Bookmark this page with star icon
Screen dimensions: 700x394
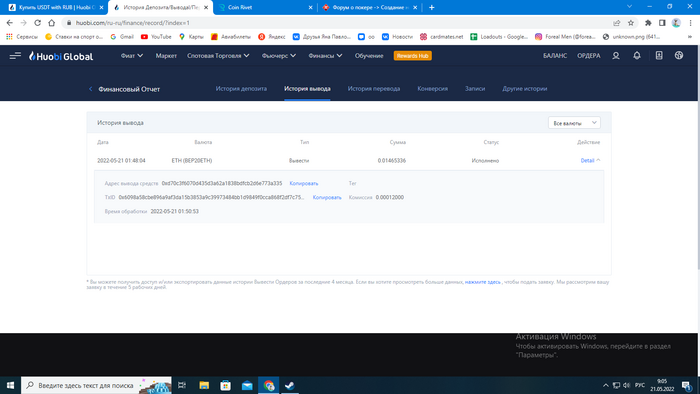click(631, 23)
